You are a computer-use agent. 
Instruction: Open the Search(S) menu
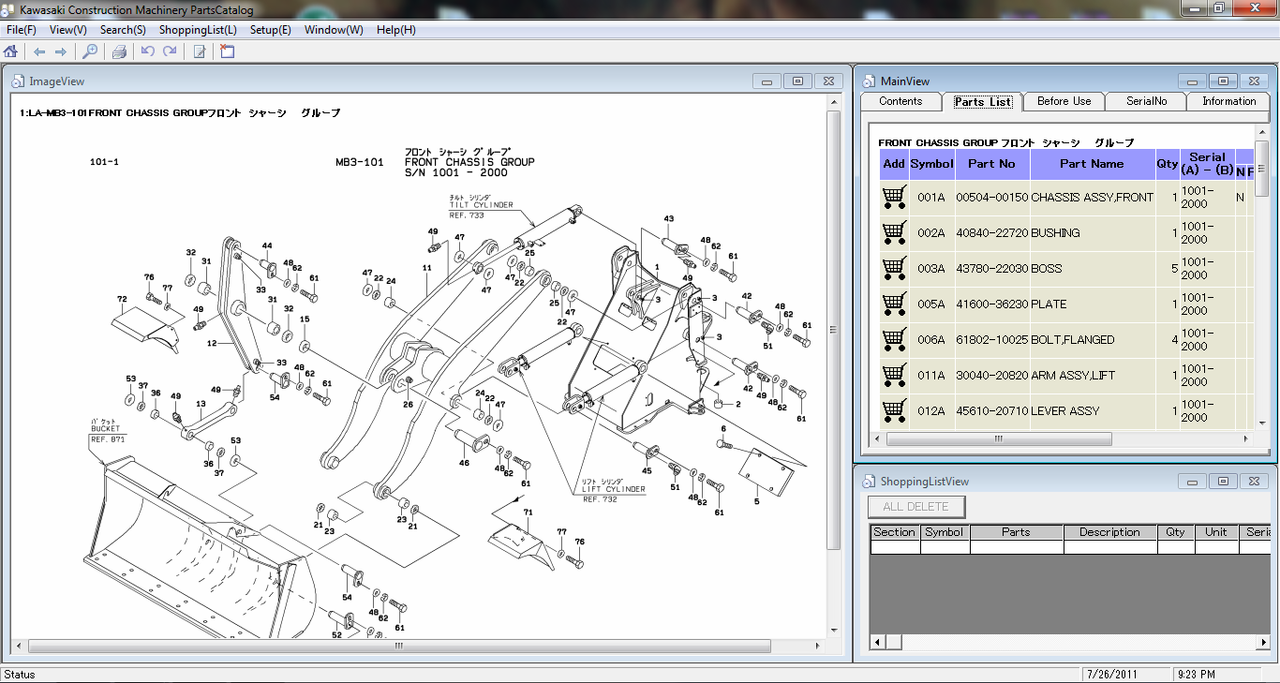pos(123,30)
